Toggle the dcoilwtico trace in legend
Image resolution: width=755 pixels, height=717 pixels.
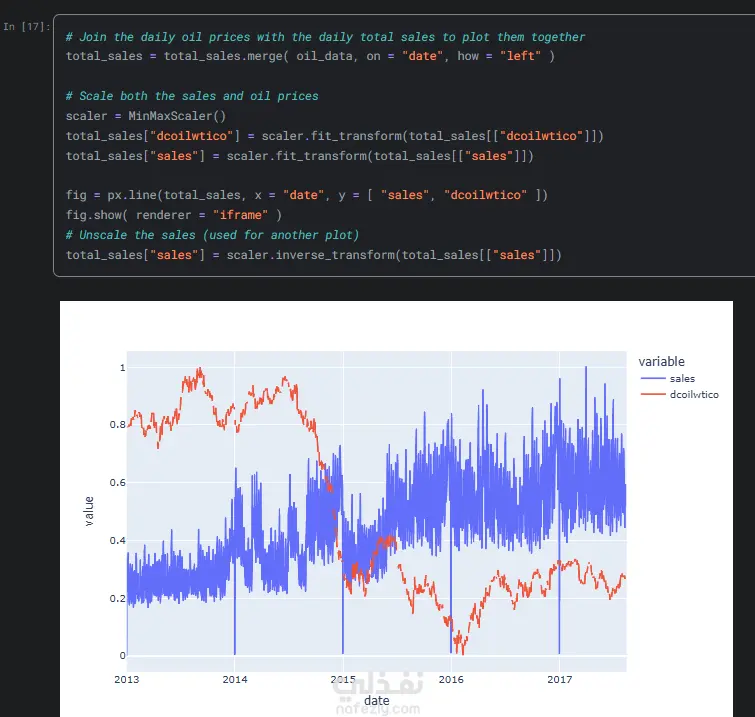pyautogui.click(x=694, y=395)
